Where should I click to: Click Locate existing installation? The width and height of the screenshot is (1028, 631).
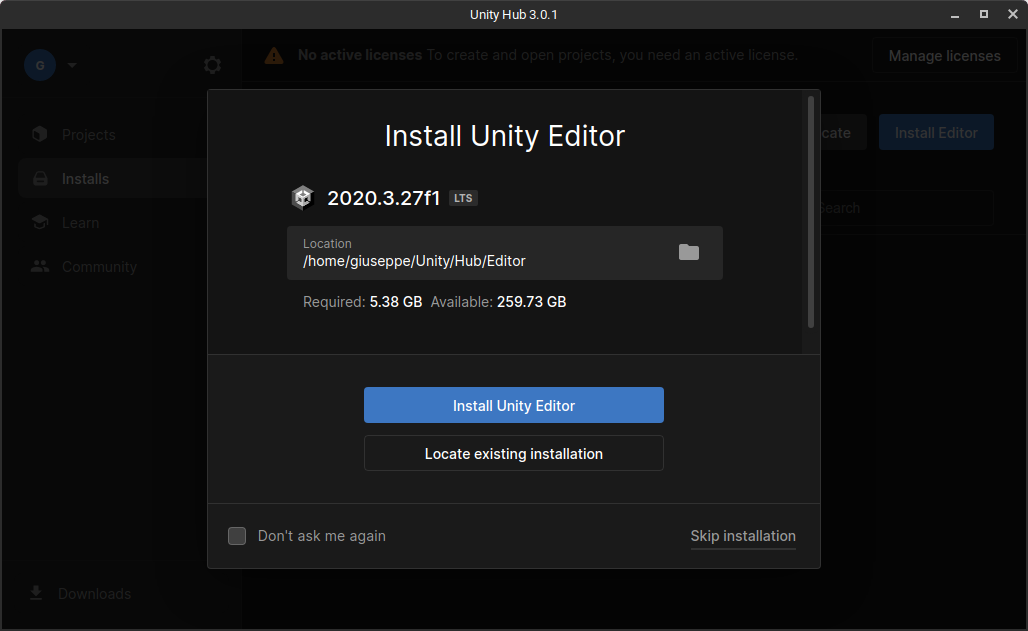click(513, 453)
